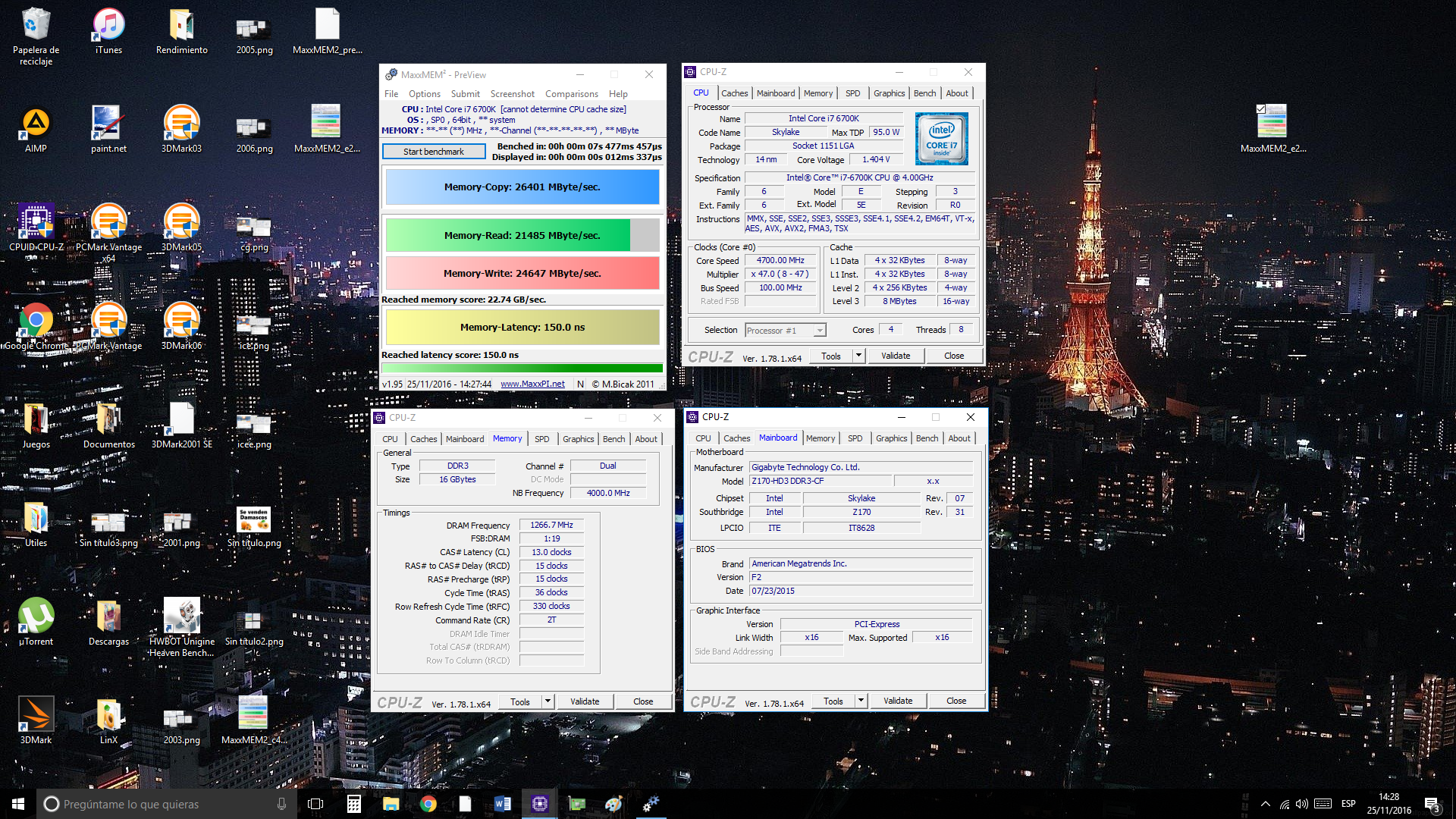Select SPD tab in Memory CPU-Z window

point(541,439)
